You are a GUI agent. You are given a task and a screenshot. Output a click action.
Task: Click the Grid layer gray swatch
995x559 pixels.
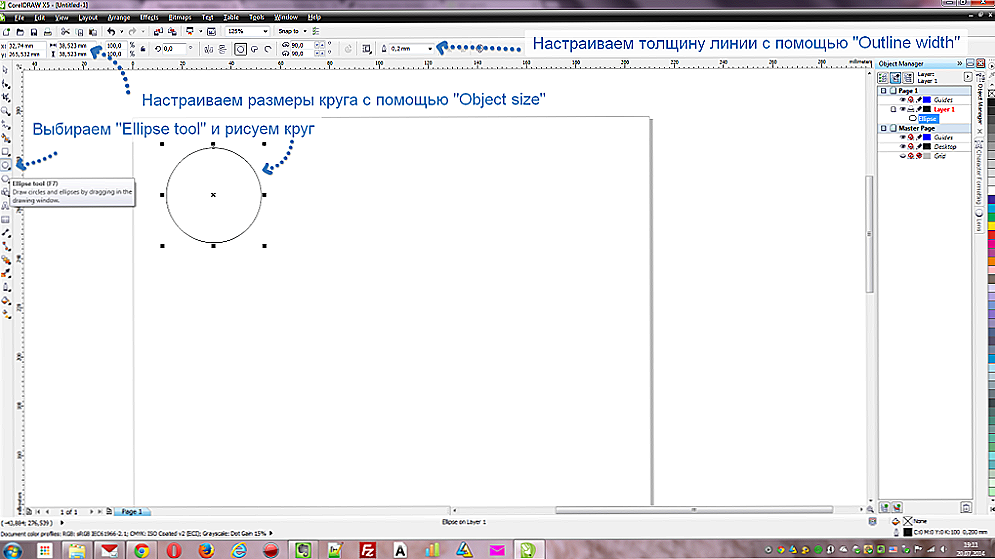(927, 156)
